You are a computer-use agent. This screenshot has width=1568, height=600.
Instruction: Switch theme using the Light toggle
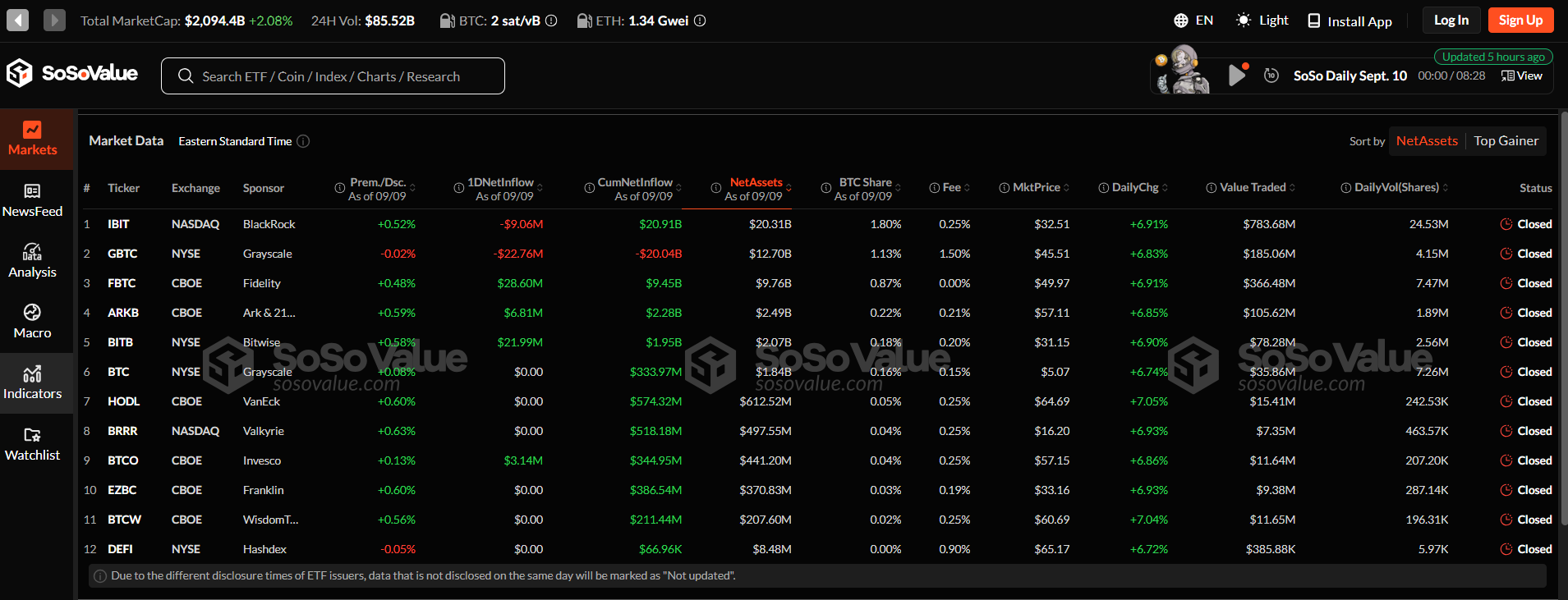coord(1262,21)
